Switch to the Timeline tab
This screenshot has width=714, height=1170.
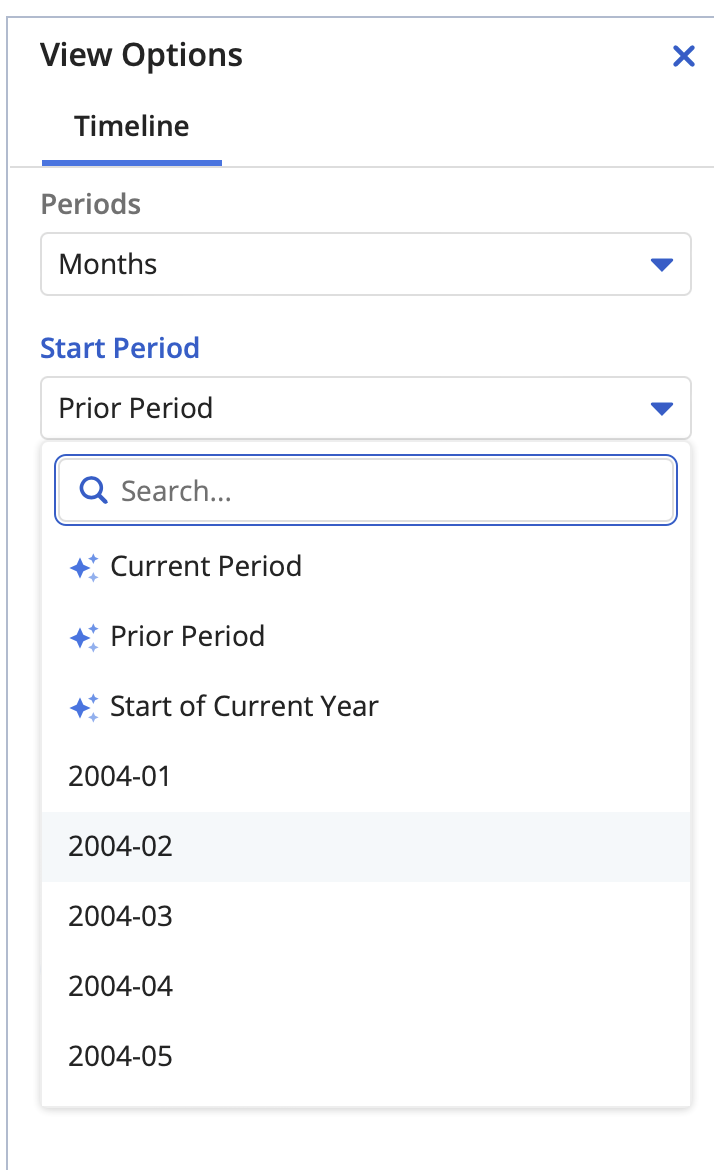pos(131,127)
